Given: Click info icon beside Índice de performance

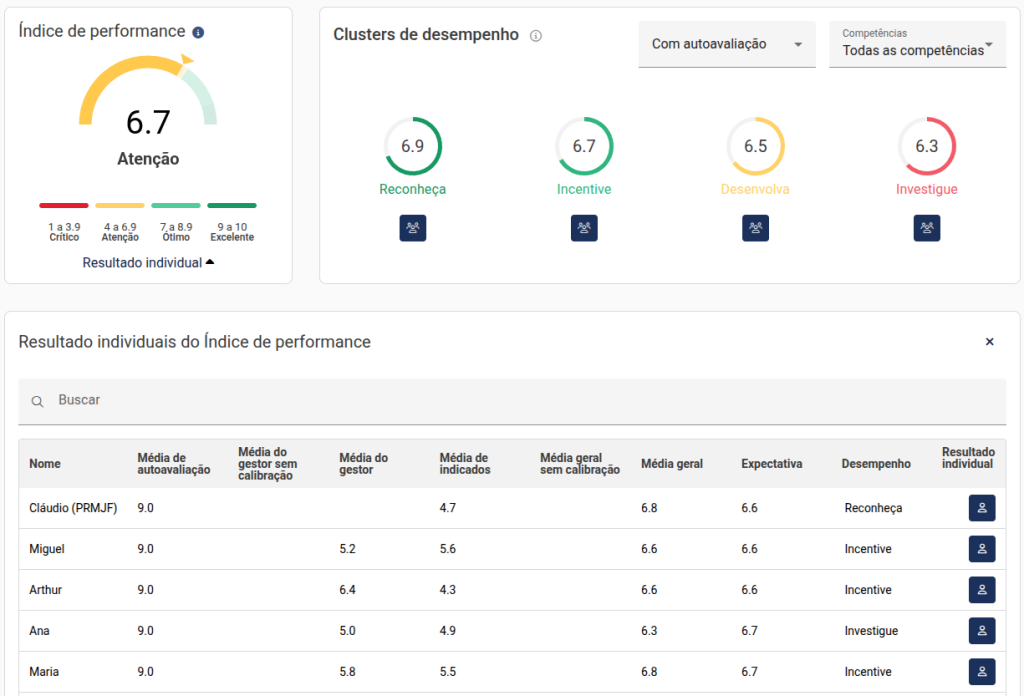Looking at the screenshot, I should point(198,32).
